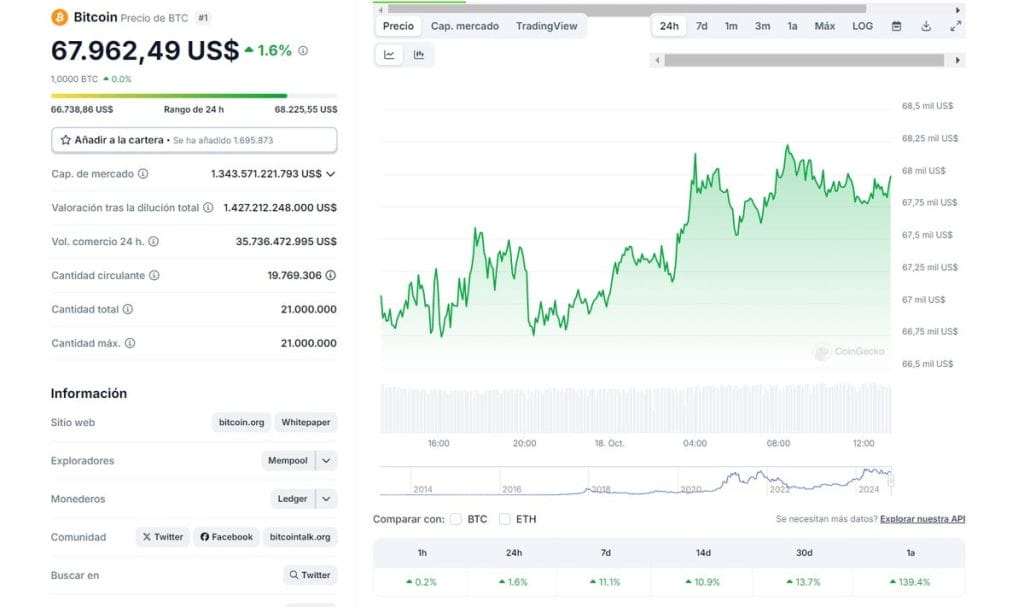Viewport: 1024px width, 607px height.
Task: Click the Bitcoin logo icon
Action: pyautogui.click(x=59, y=17)
